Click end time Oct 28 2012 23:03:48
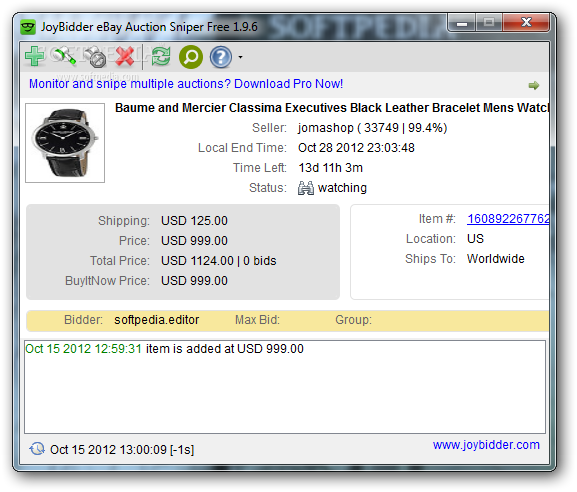The image size is (577, 492). pos(356,148)
